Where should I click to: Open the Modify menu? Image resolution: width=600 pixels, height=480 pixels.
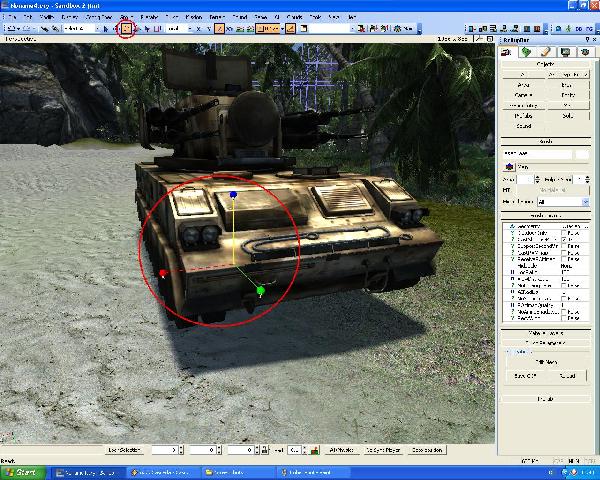tap(47, 17)
